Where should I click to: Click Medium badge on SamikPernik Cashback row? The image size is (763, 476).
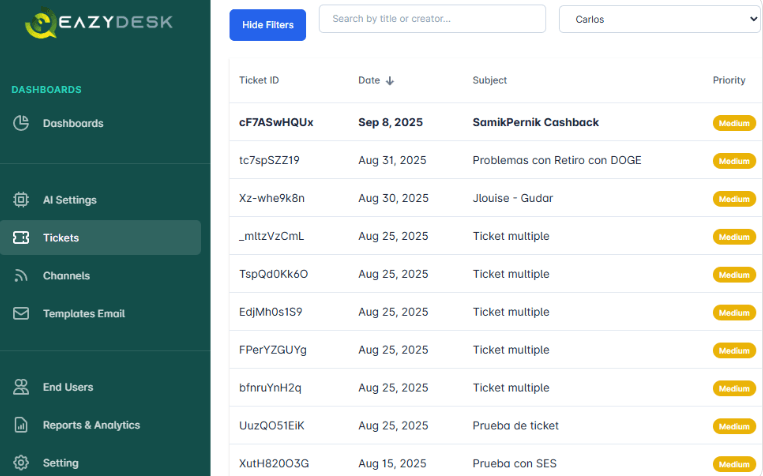tap(734, 123)
